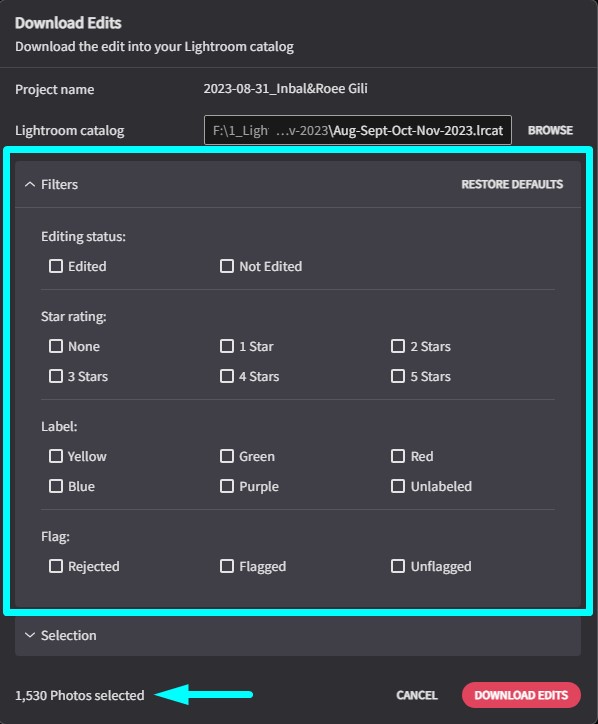Image resolution: width=598 pixels, height=724 pixels.
Task: Check the Unlabeled checkbox
Action: 398,486
